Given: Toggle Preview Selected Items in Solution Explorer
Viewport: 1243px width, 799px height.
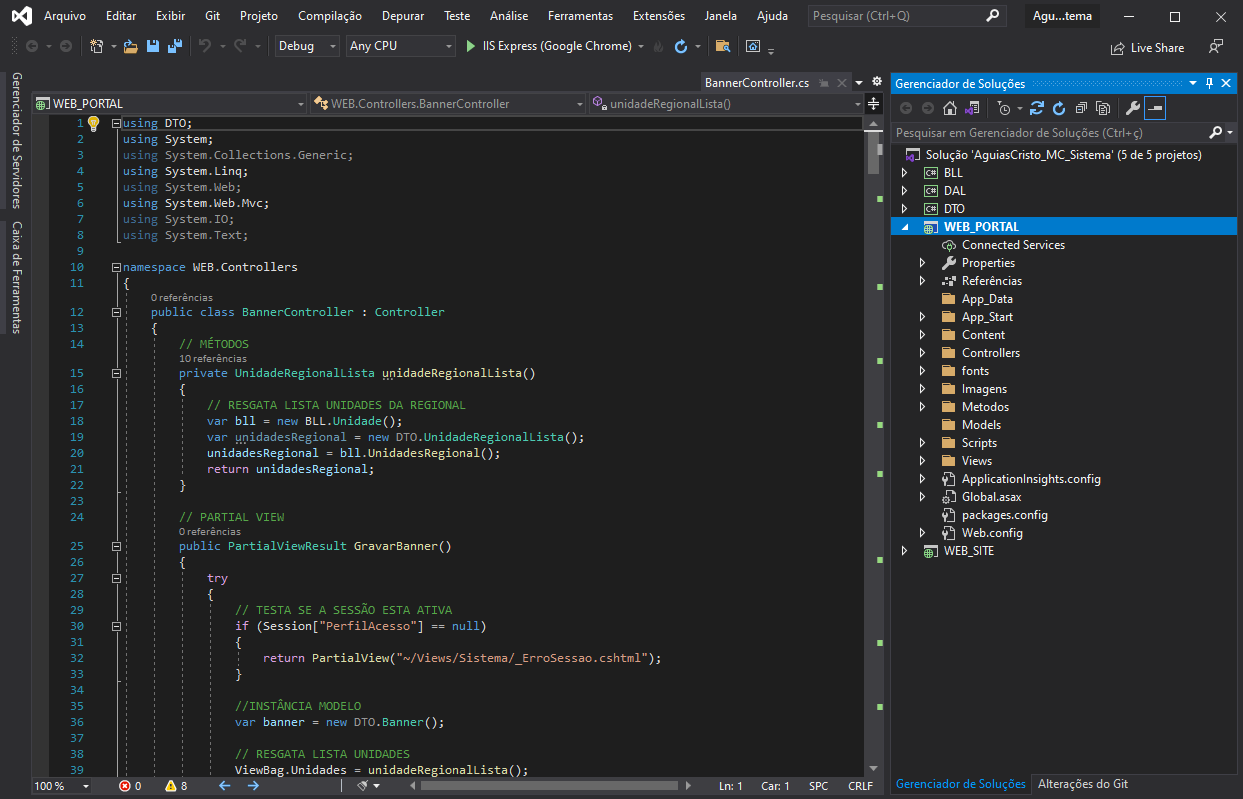Looking at the screenshot, I should pos(1156,107).
